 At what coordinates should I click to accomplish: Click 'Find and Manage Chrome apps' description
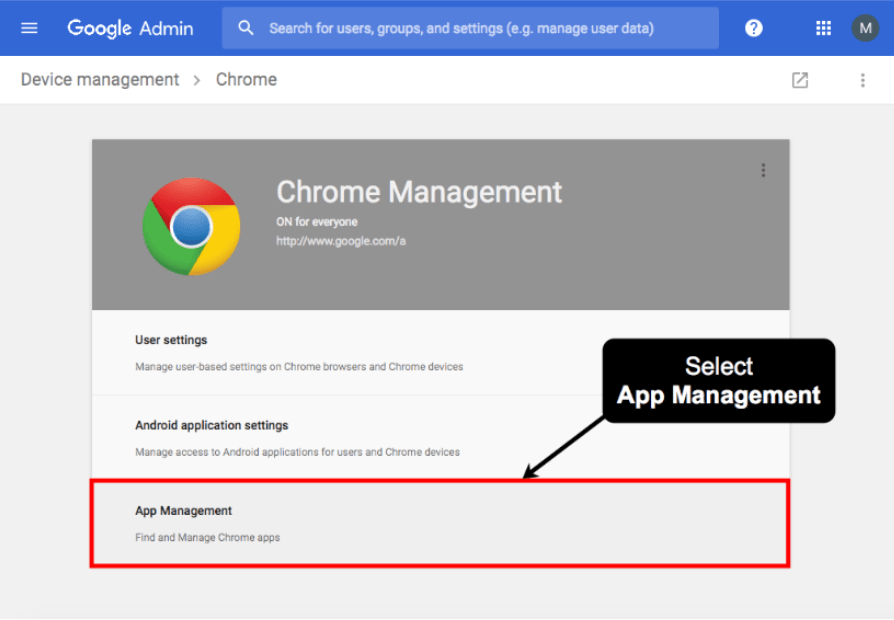coord(208,538)
